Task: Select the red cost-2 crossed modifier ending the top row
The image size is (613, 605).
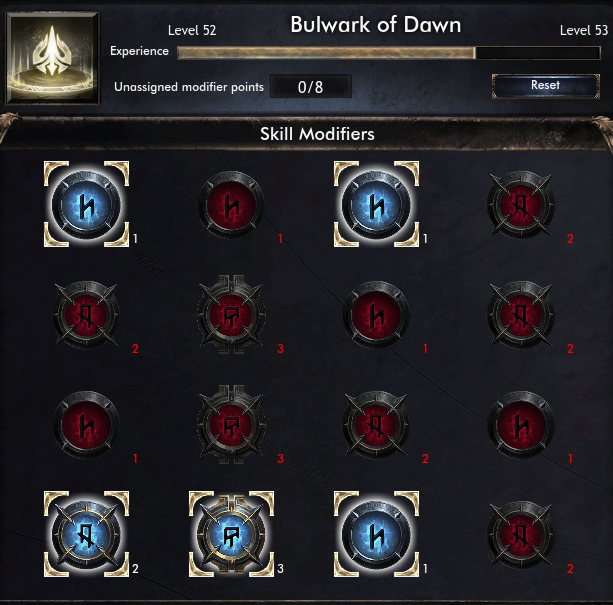Action: pos(521,205)
